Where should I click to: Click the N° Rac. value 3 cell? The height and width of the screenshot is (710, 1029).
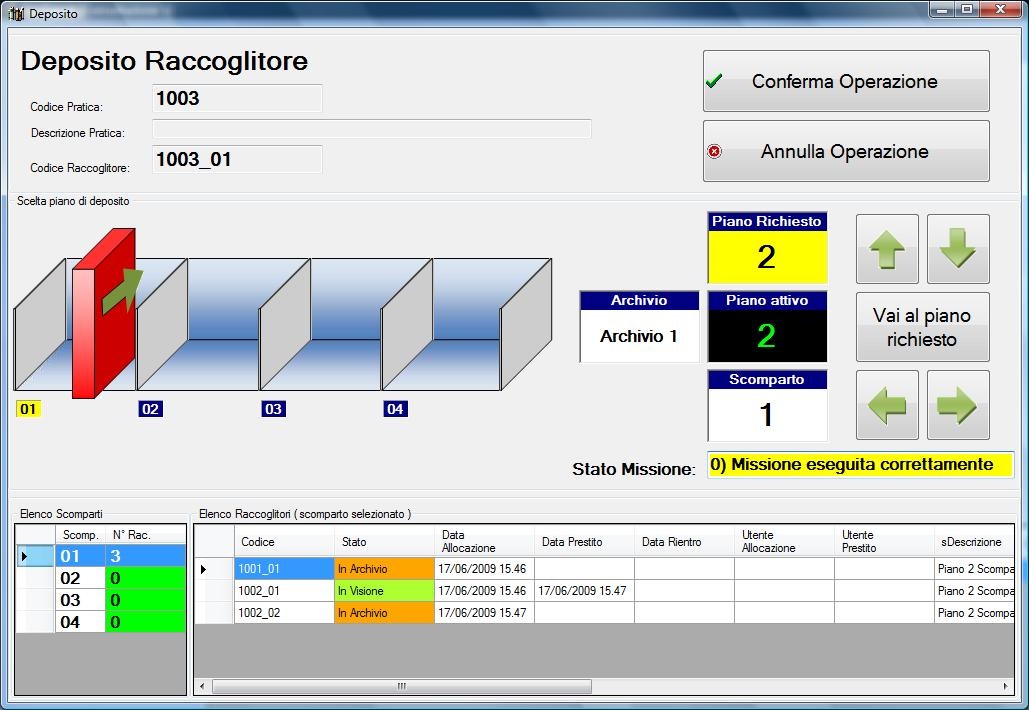145,556
